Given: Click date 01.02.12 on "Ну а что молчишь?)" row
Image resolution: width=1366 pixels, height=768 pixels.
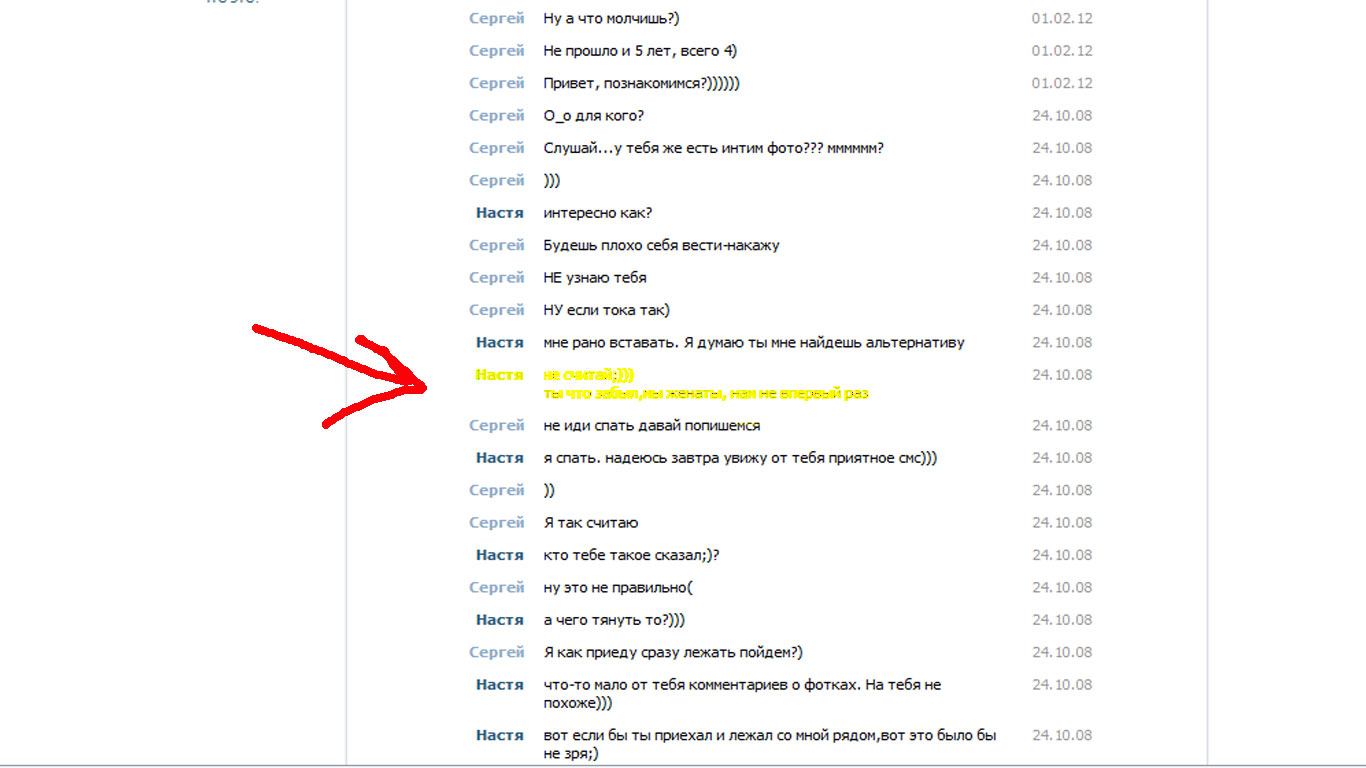Looking at the screenshot, I should [1062, 18].
